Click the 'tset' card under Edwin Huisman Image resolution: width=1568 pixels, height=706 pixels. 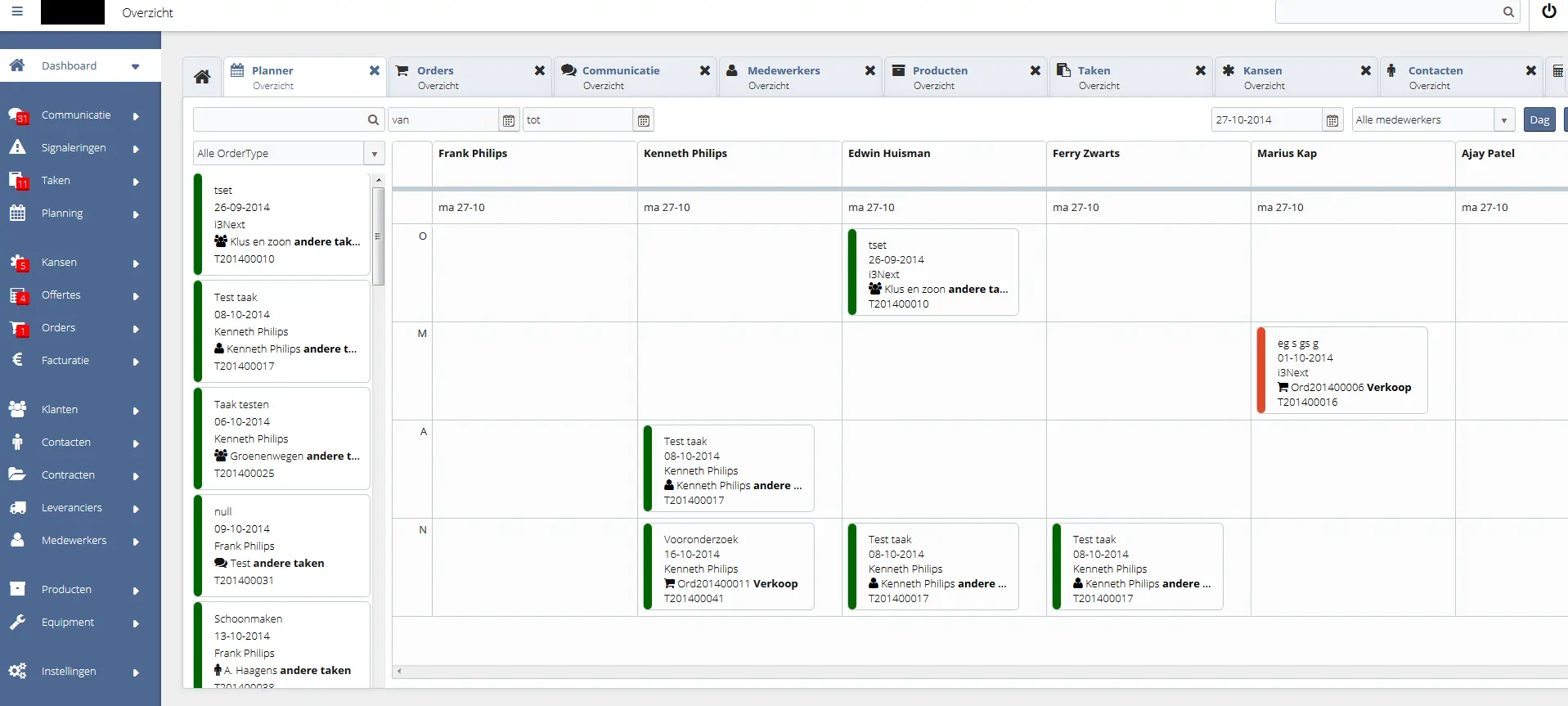coord(933,272)
